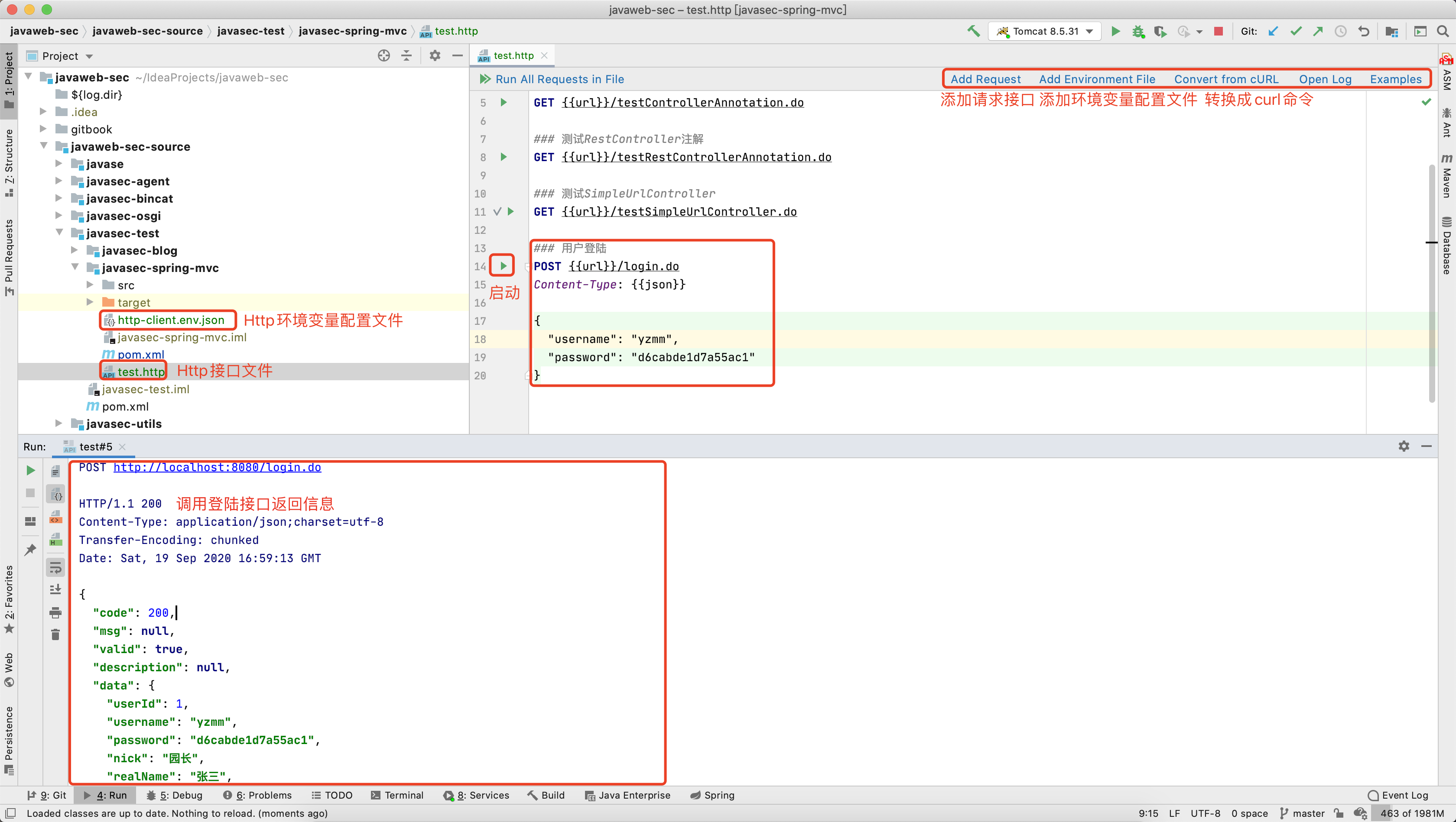Screen dimensions: 1456x822
Task: Switch to the 6: Problems tab
Action: pos(258,795)
